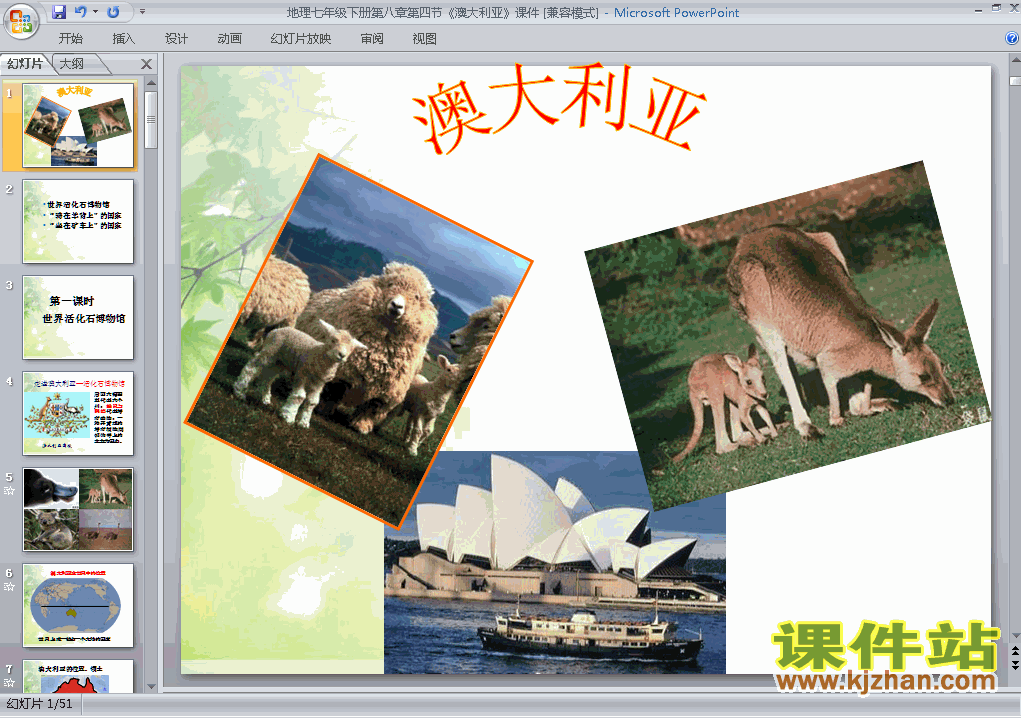Select the sheep photo on the slide

pyautogui.click(x=359, y=341)
